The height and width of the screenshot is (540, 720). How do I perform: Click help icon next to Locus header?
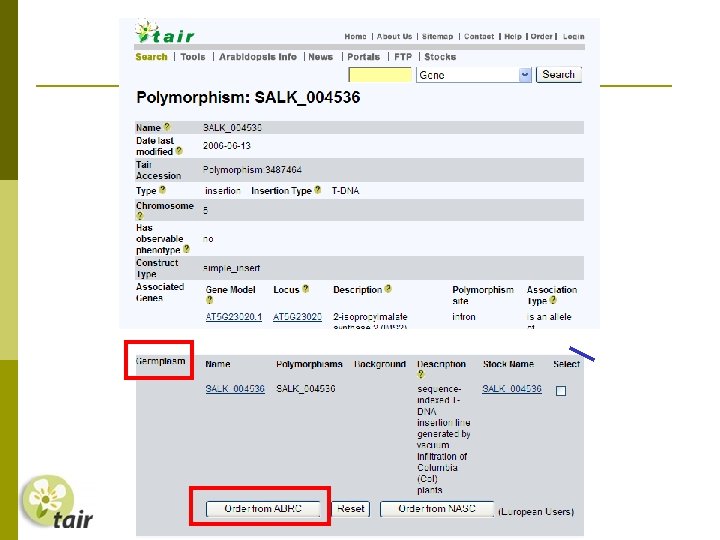point(305,289)
